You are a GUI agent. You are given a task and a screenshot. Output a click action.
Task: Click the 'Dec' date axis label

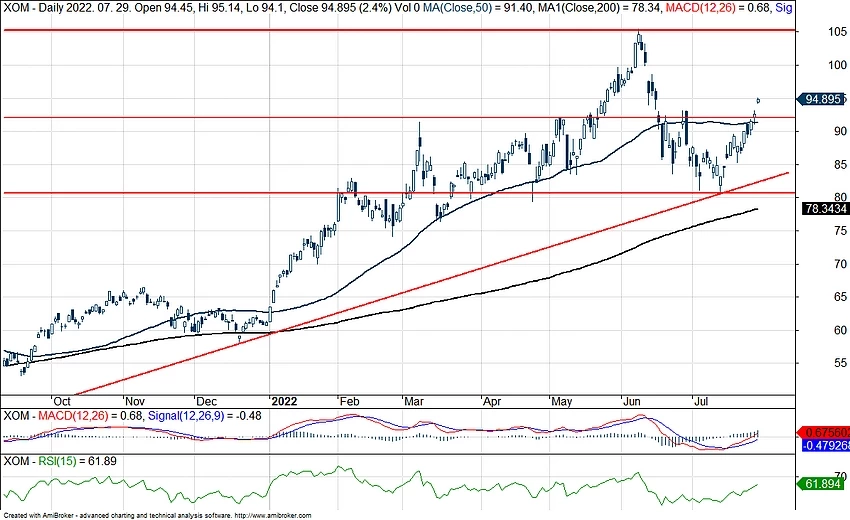[x=207, y=402]
